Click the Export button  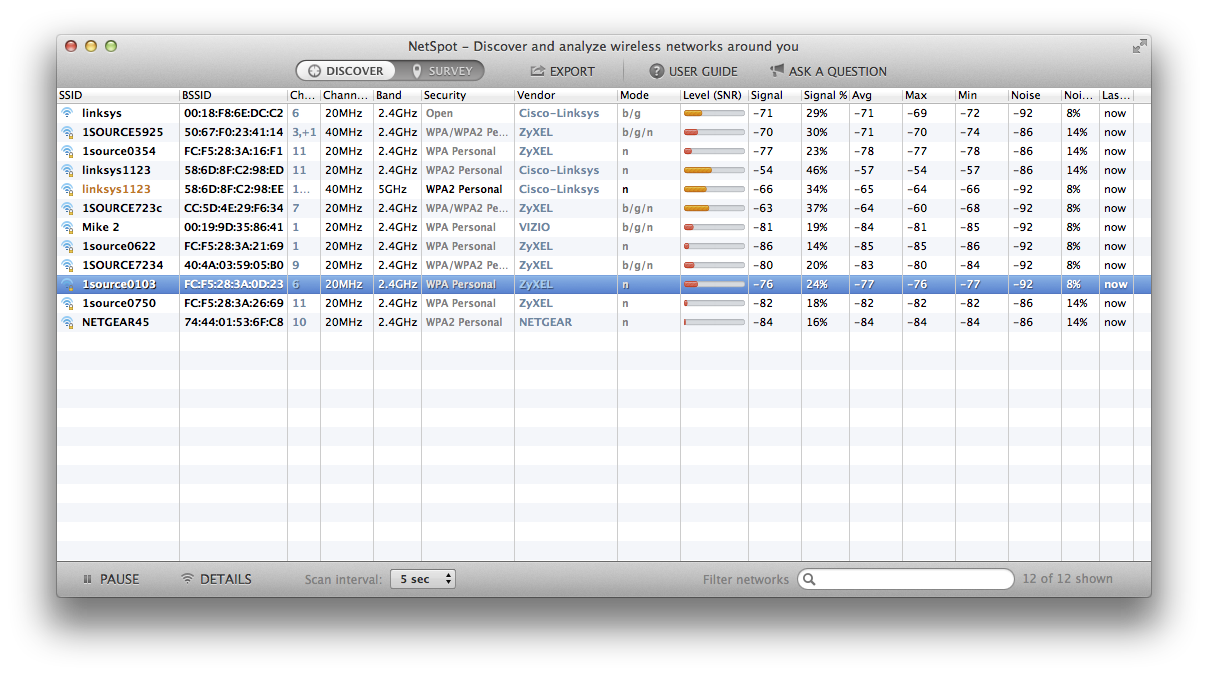click(x=562, y=71)
